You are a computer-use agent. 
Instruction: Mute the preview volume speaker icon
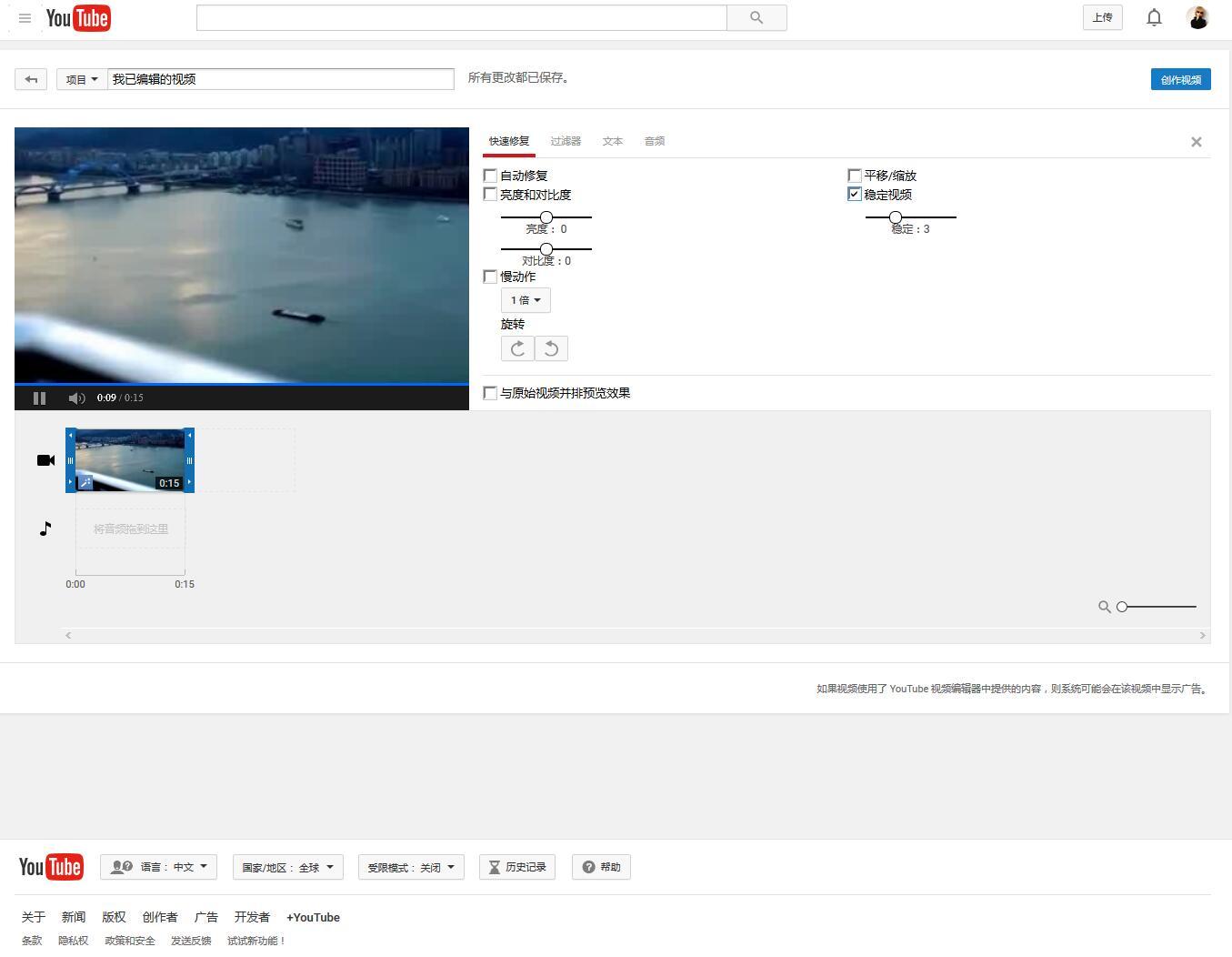tap(77, 398)
